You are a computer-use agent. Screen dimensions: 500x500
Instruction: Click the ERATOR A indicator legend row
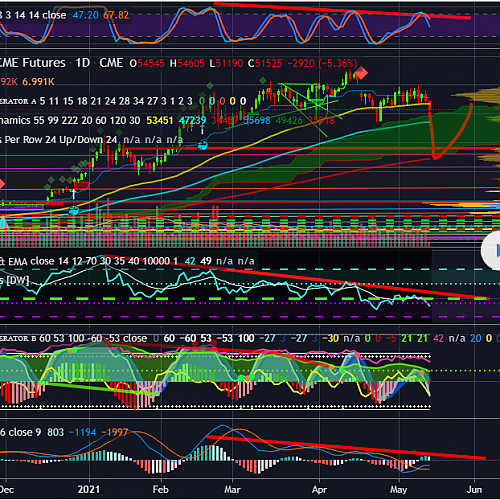123,101
